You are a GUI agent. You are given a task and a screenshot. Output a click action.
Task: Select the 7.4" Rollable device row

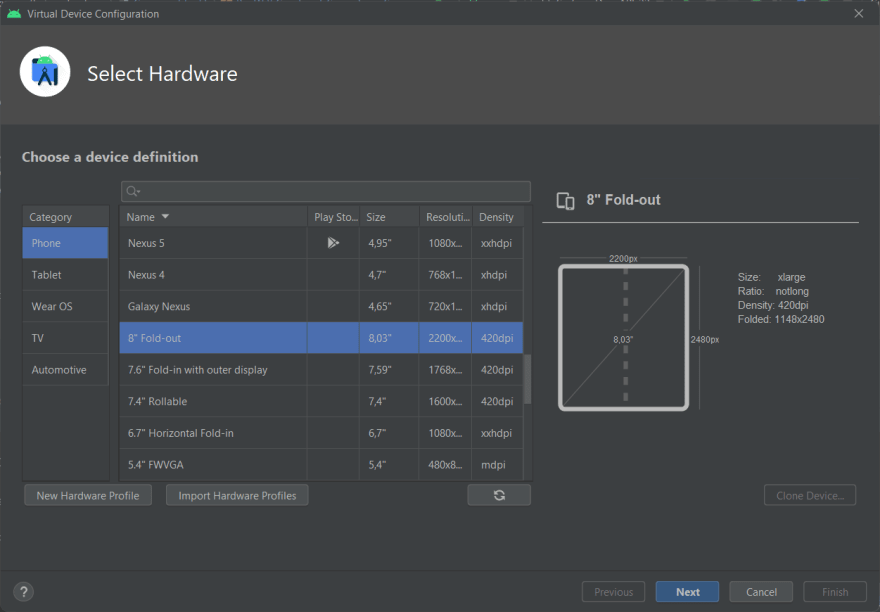click(321, 401)
